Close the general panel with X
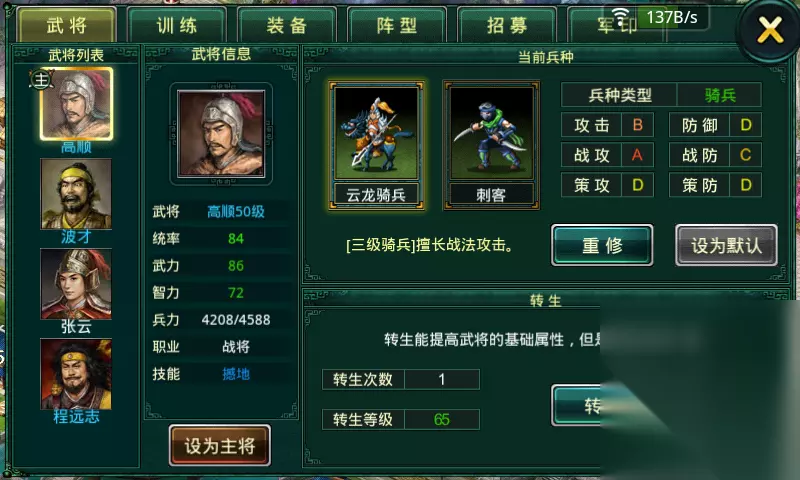This screenshot has height=480, width=800. pos(770,30)
